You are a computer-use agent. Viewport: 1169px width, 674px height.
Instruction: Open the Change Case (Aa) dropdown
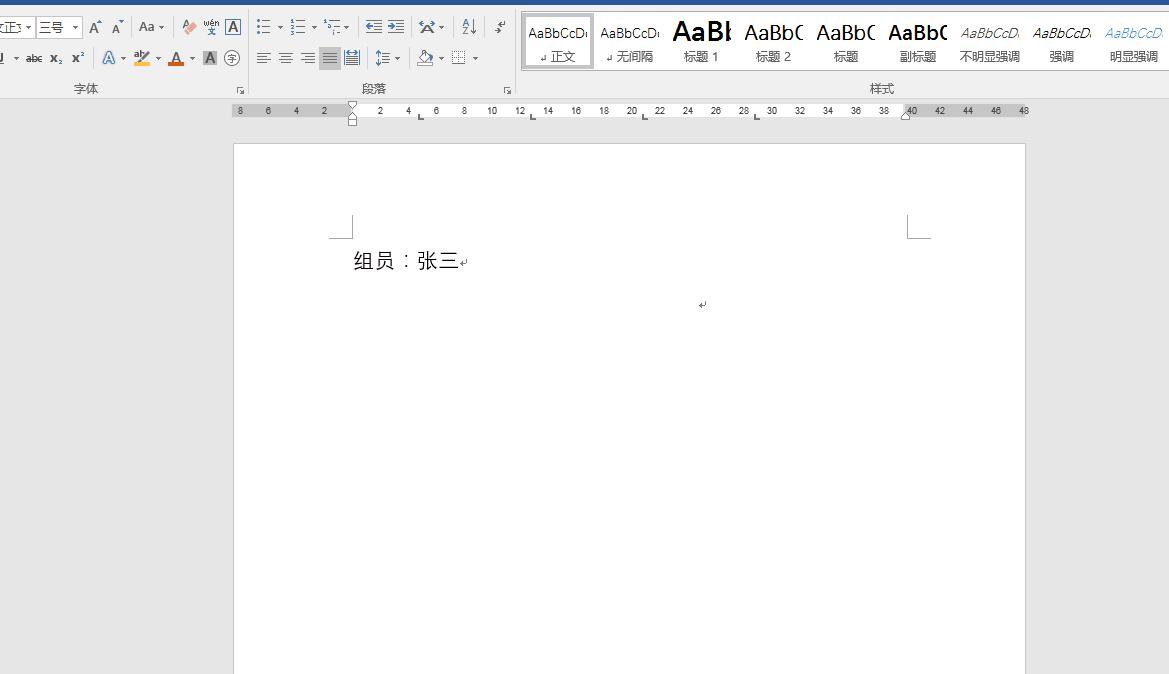pyautogui.click(x=151, y=28)
